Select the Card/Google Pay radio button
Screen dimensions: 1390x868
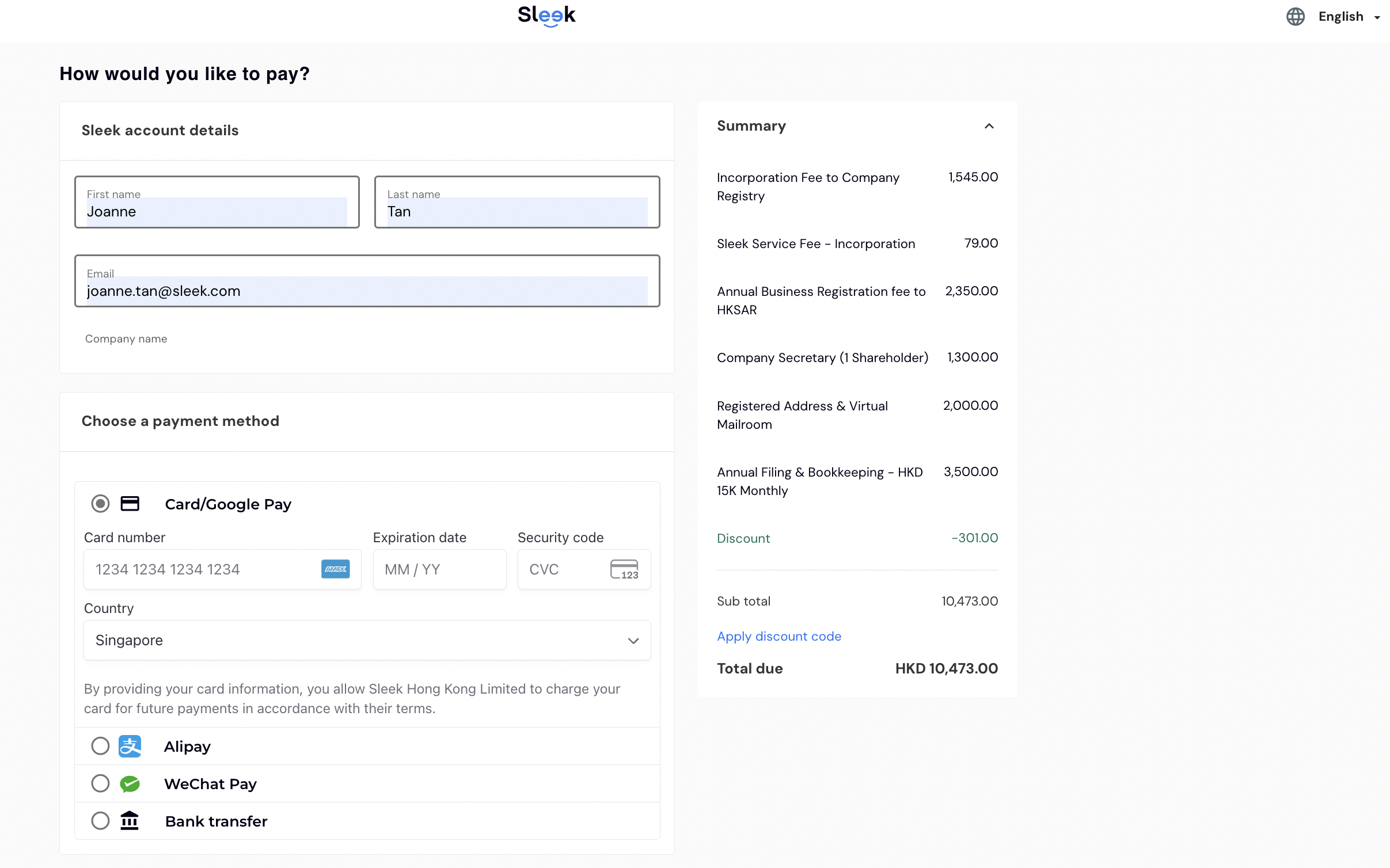click(100, 504)
